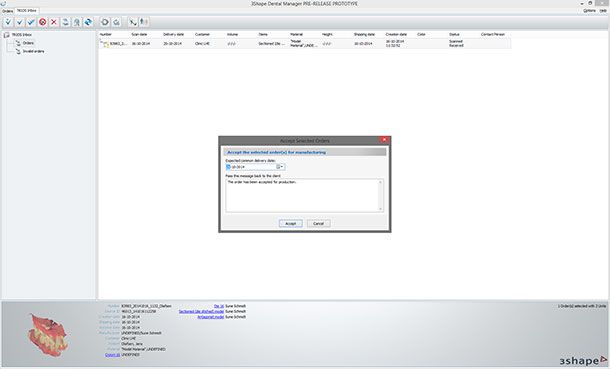The width and height of the screenshot is (610, 369).
Task: Click the TRIOS Inbox root tree icon
Action: pos(7,35)
